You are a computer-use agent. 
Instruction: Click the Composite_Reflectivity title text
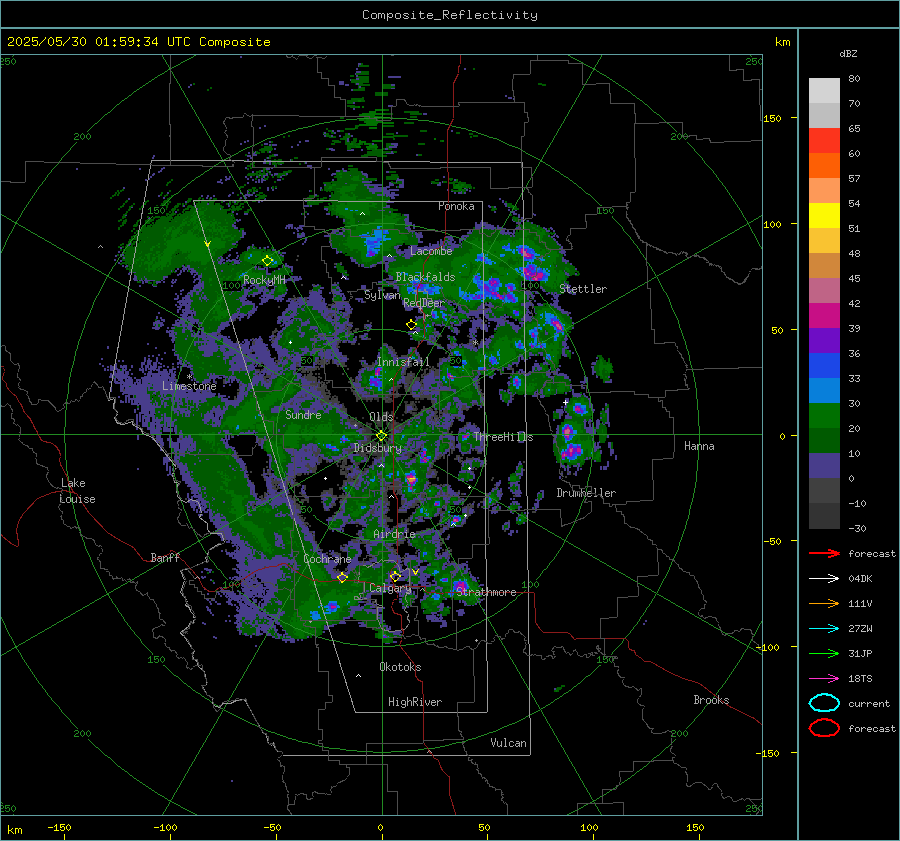click(x=450, y=15)
